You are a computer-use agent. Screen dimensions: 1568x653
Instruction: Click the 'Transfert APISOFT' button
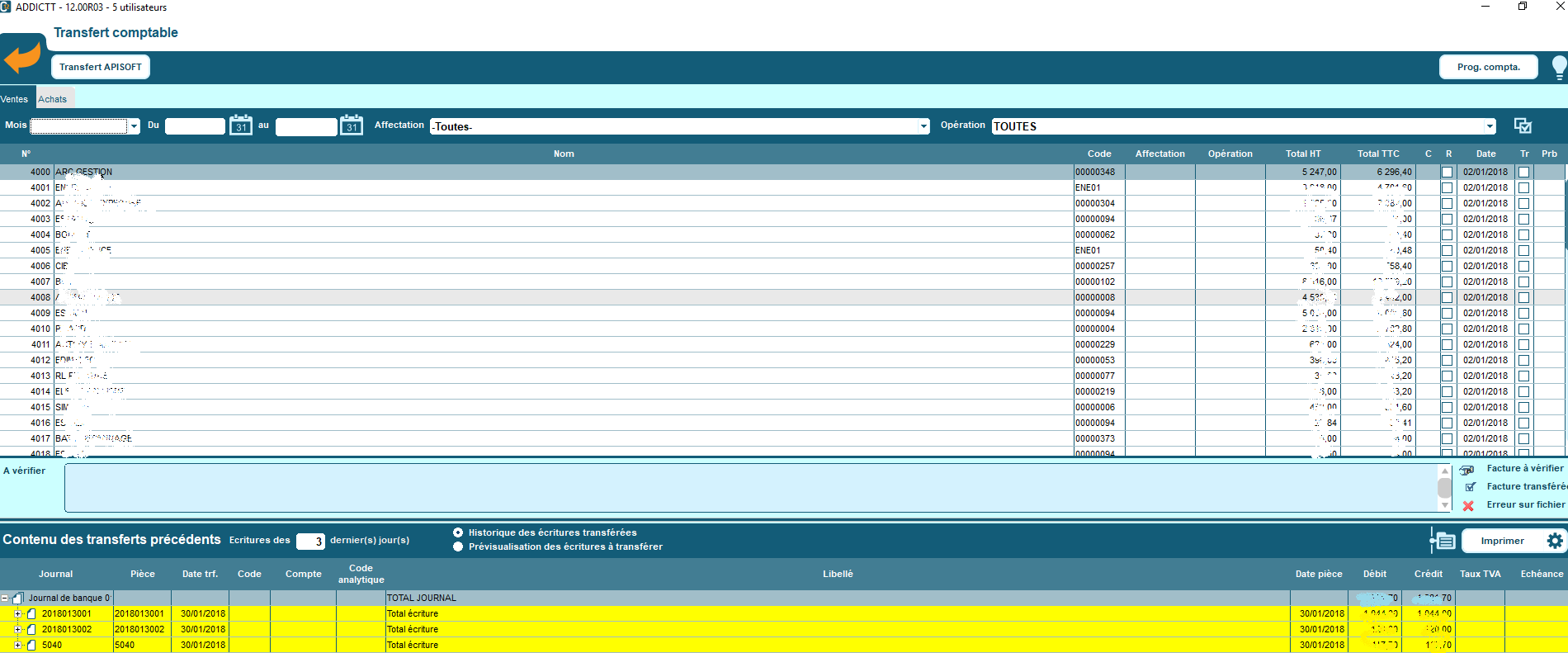[101, 67]
